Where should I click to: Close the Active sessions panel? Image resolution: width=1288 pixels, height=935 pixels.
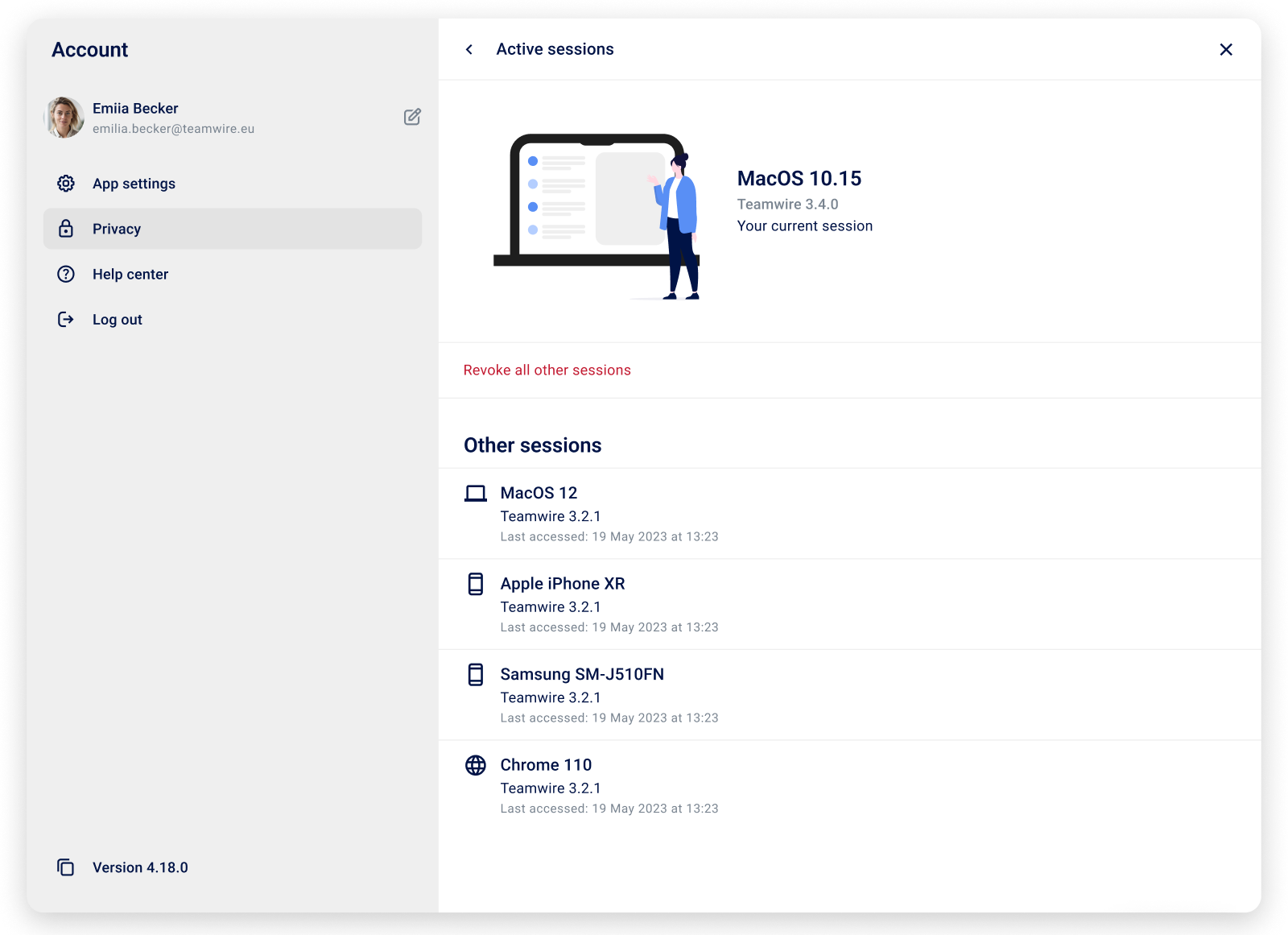1226,49
